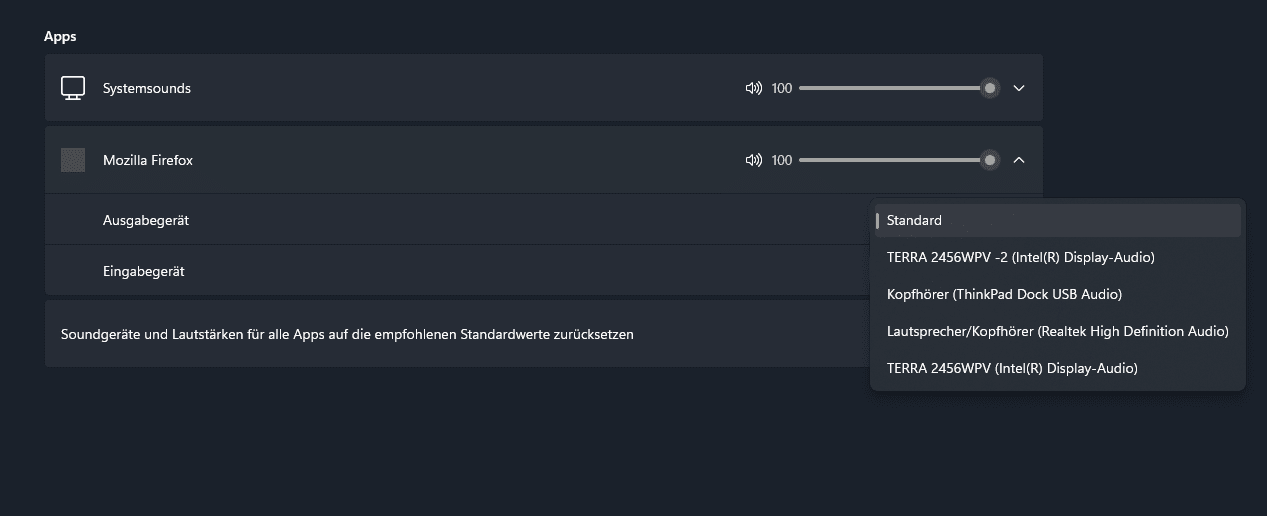Click the Systemsounds volume slider handle

pos(990,88)
